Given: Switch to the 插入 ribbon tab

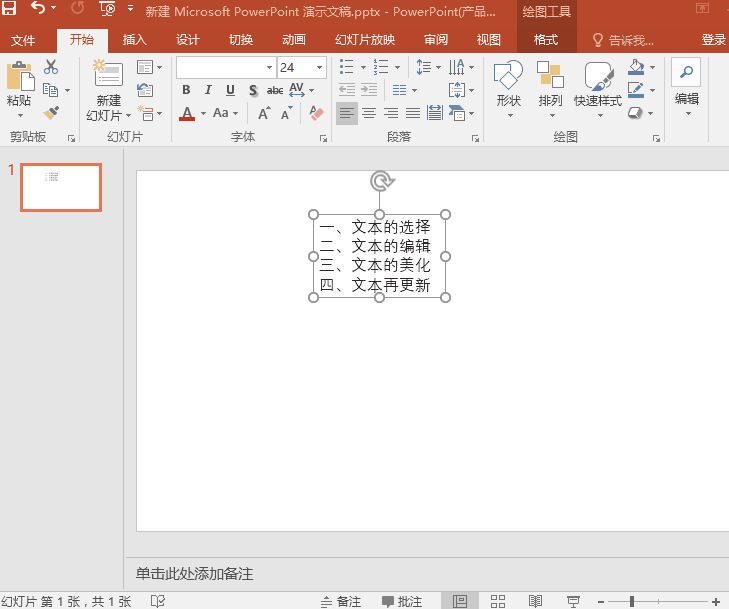Looking at the screenshot, I should tap(134, 40).
